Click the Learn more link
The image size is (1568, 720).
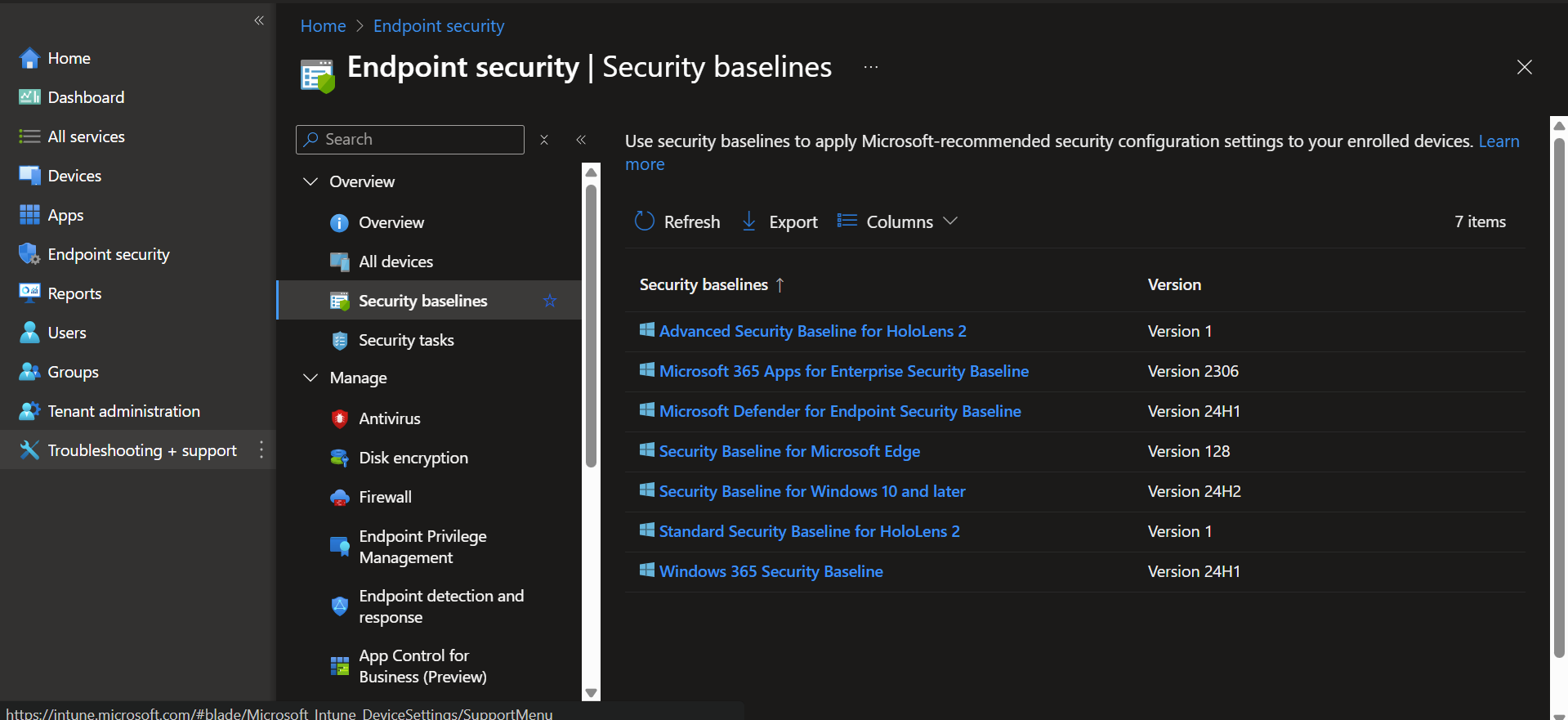point(1499,141)
